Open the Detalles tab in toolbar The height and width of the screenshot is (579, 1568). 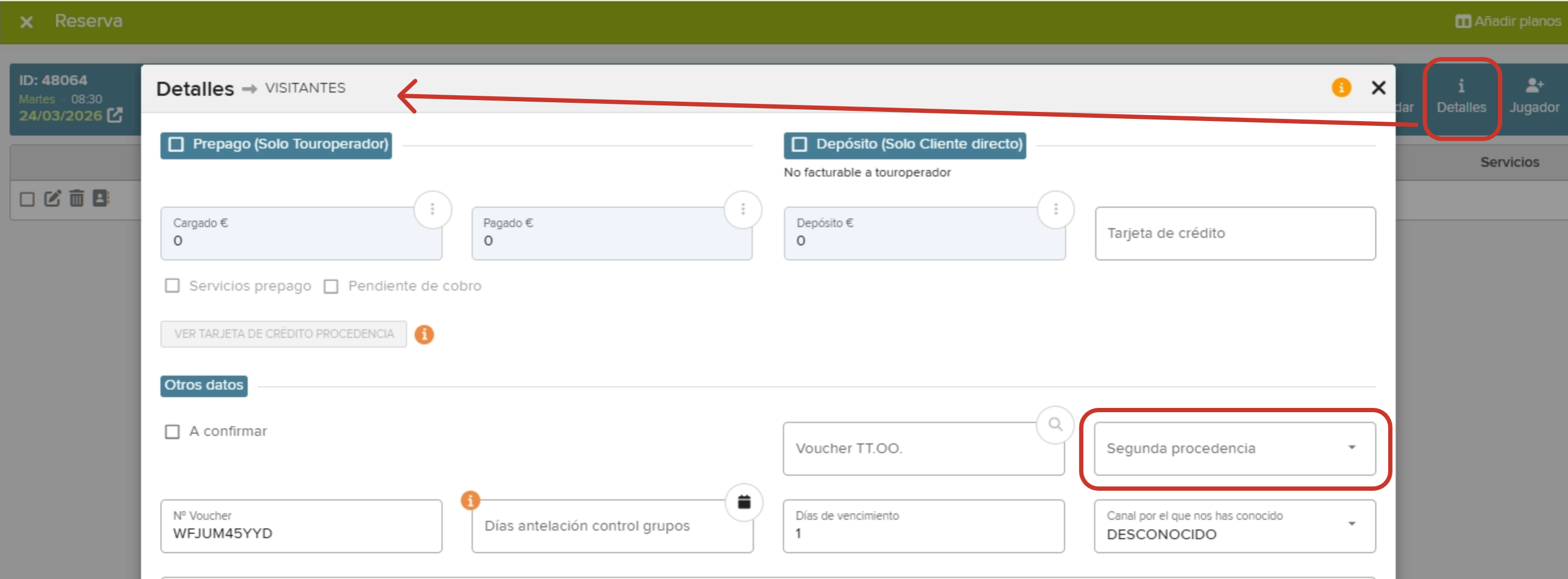click(x=1461, y=97)
